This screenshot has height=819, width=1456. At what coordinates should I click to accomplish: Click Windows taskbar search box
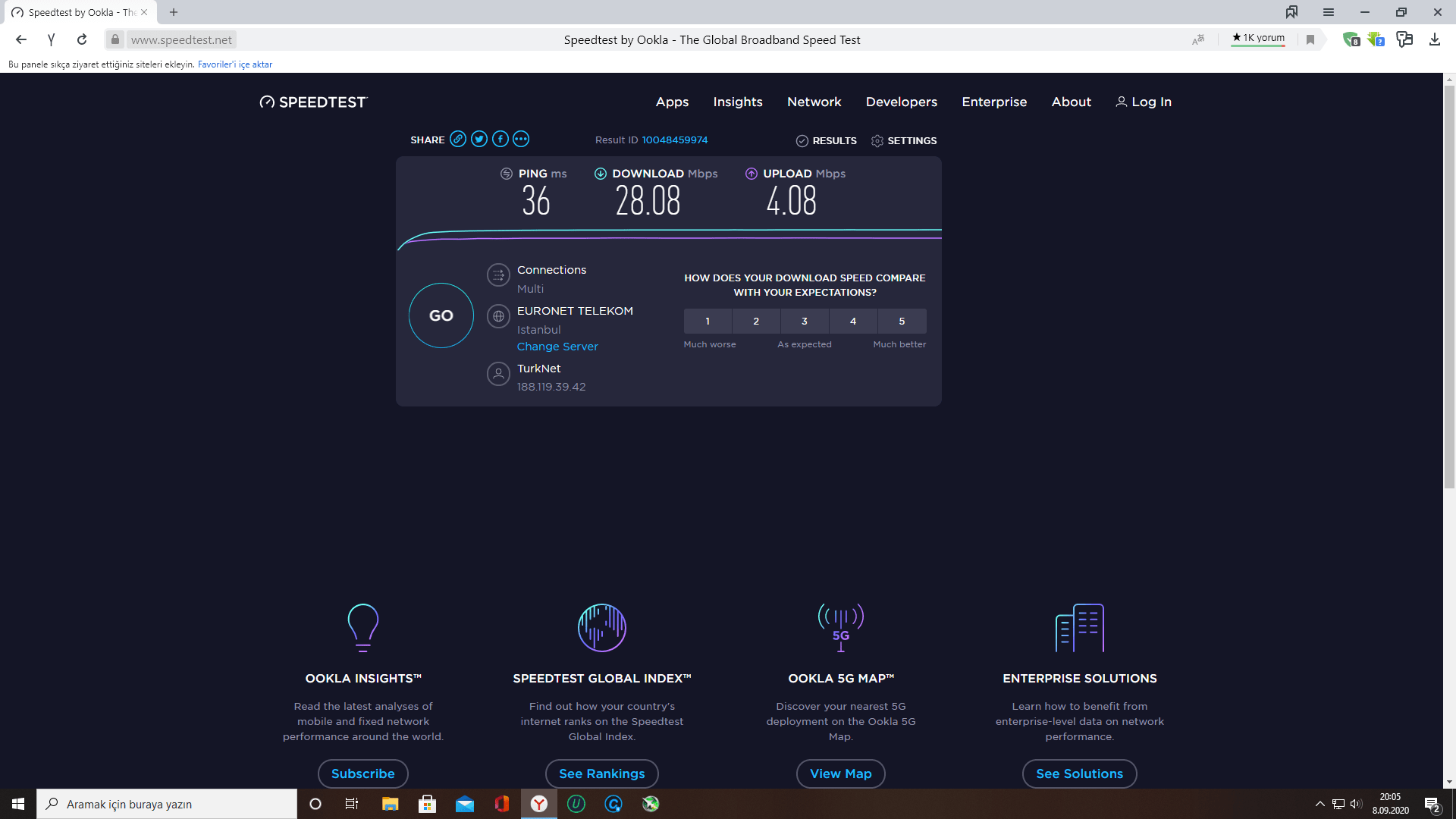[x=167, y=804]
